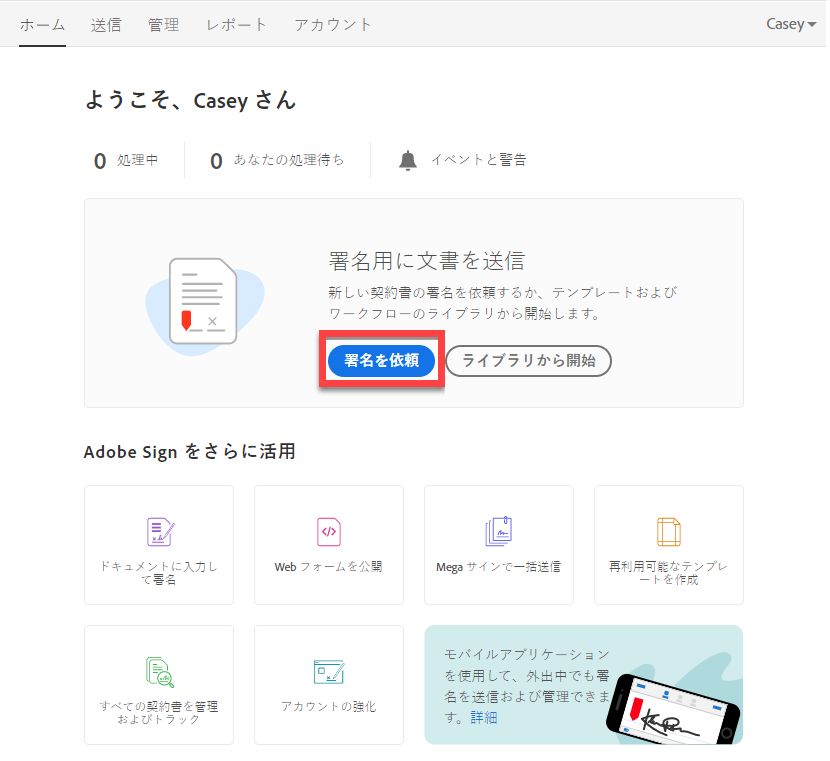This screenshot has width=830, height=761.
Task: Click the Web form code icon
Action: click(329, 532)
